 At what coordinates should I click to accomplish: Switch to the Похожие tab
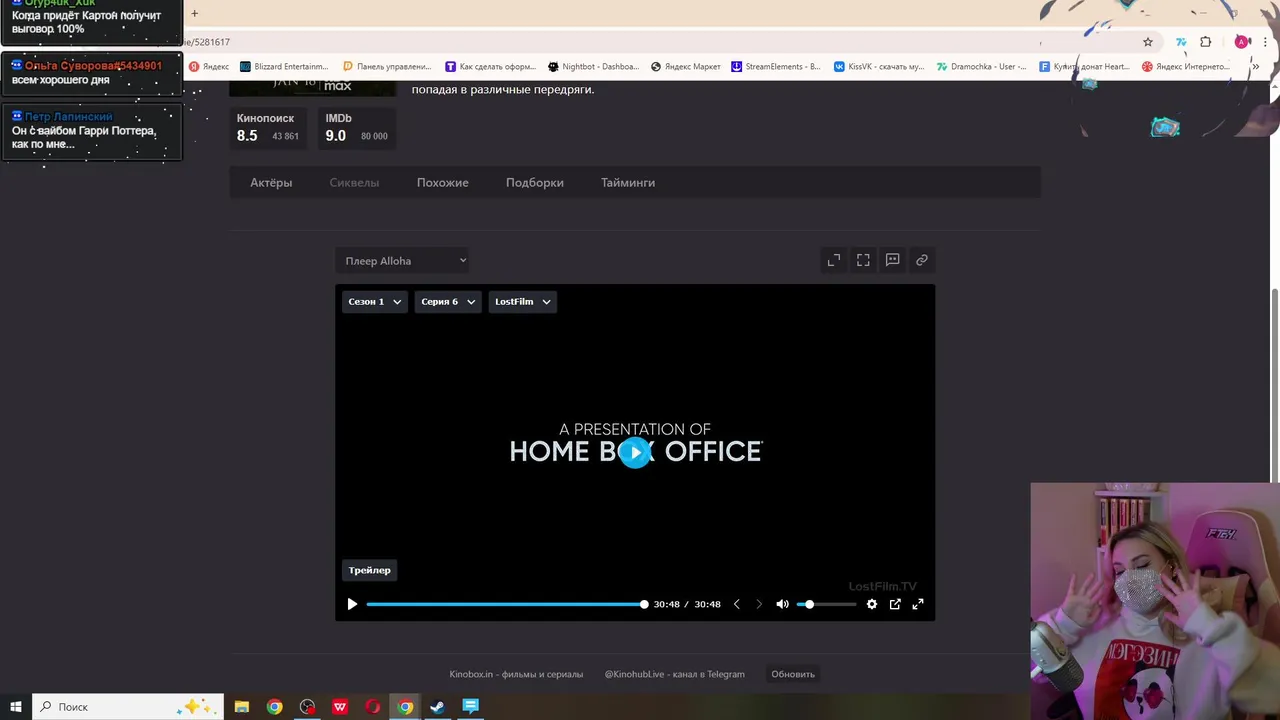point(443,183)
